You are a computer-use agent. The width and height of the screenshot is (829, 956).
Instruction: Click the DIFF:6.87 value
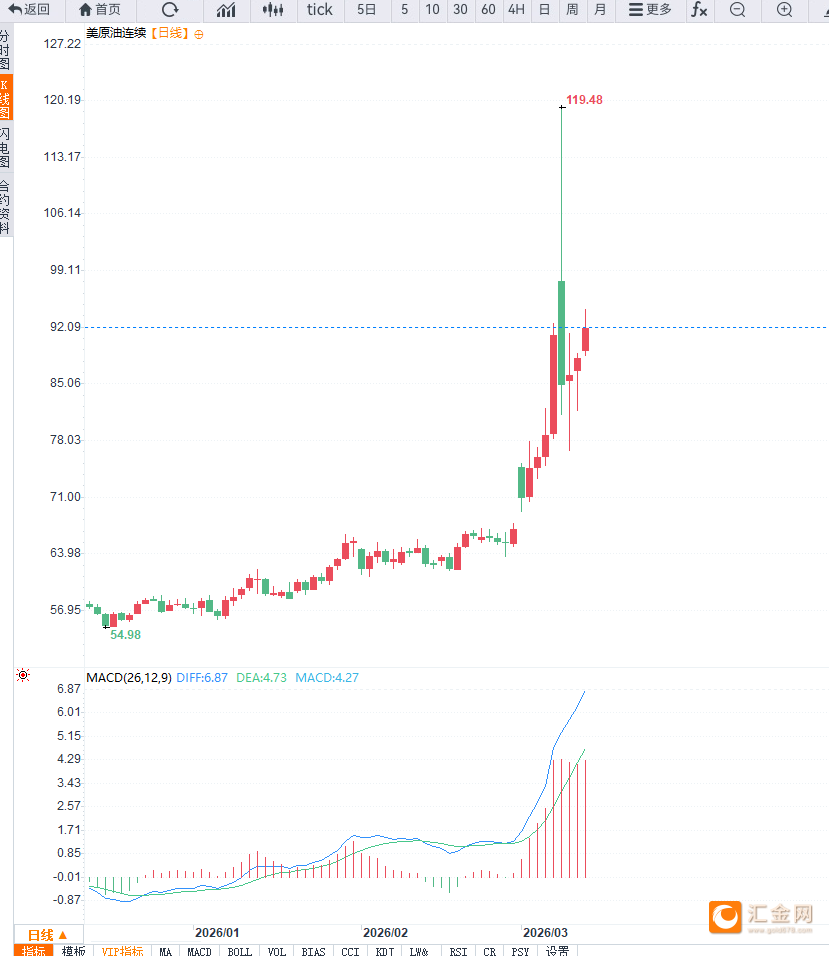202,677
